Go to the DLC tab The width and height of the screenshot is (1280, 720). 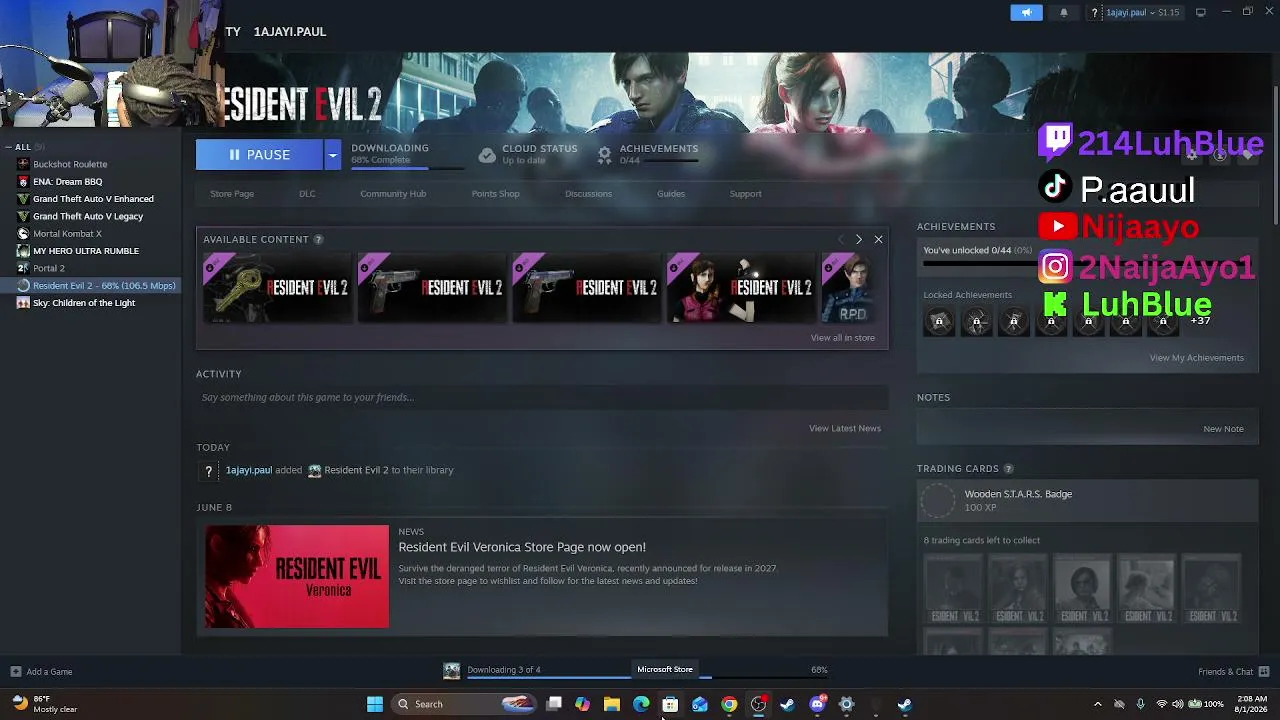click(x=307, y=194)
